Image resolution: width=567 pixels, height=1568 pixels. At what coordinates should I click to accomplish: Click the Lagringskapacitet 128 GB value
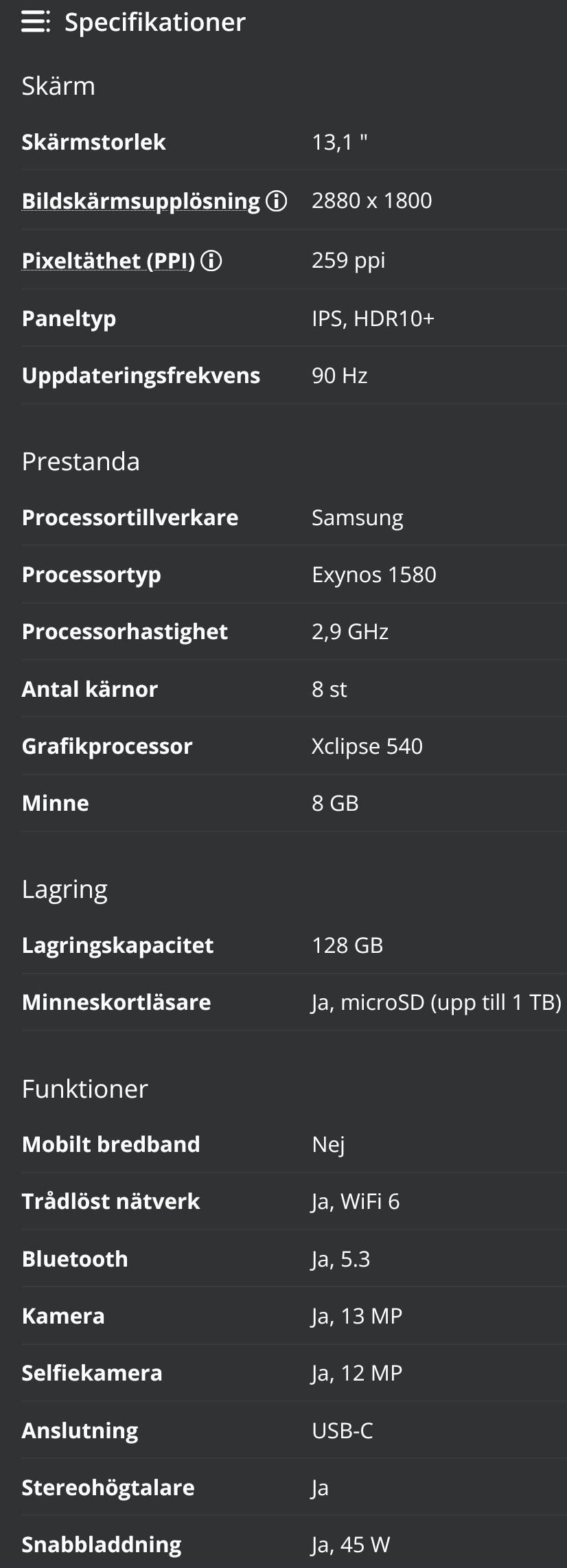click(x=347, y=945)
